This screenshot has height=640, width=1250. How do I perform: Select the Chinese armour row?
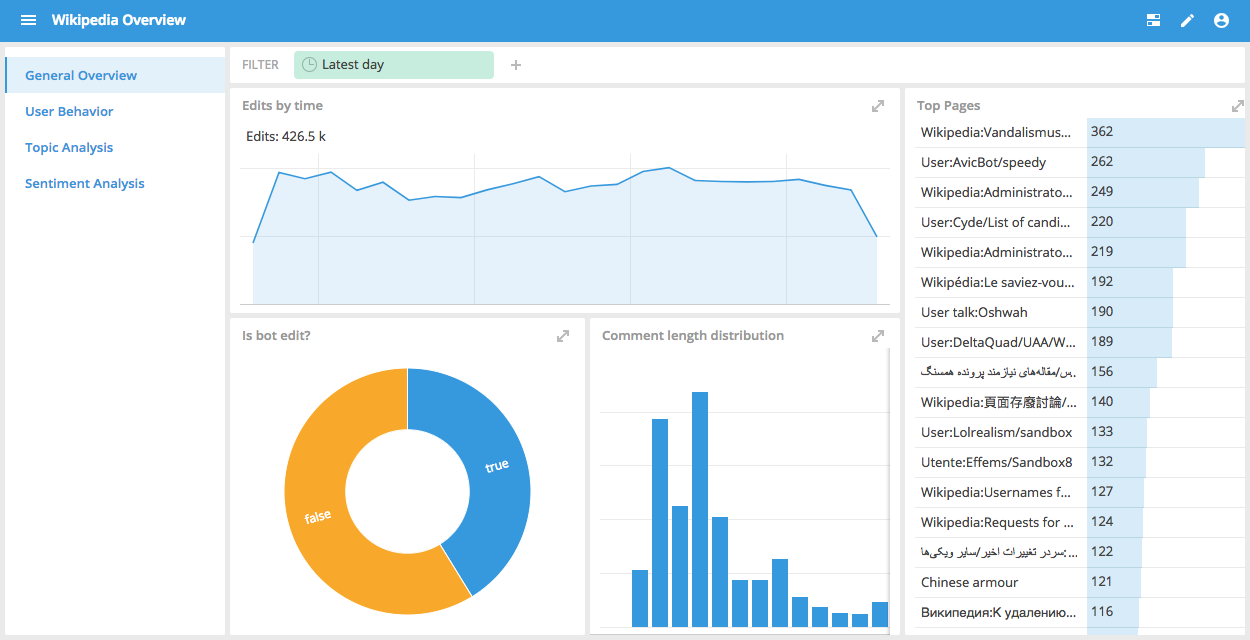click(x=1081, y=582)
